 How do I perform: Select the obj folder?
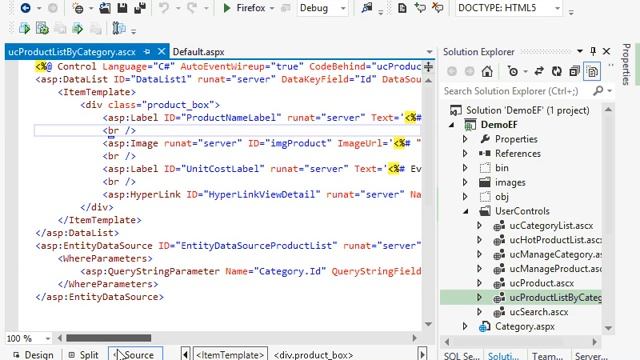502,197
